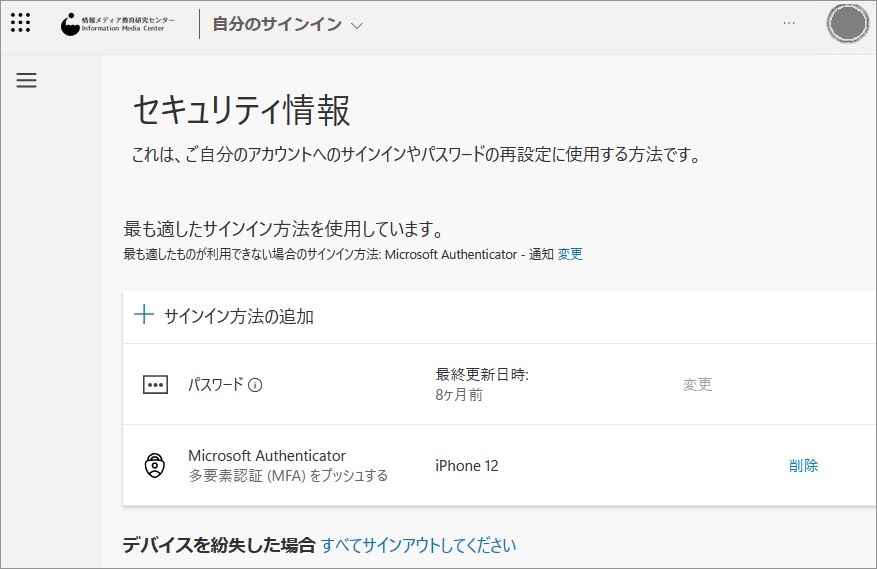Viewport: 877px width, 569px height.
Task: Select the iPhone 12 device entry
Action: tap(466, 465)
